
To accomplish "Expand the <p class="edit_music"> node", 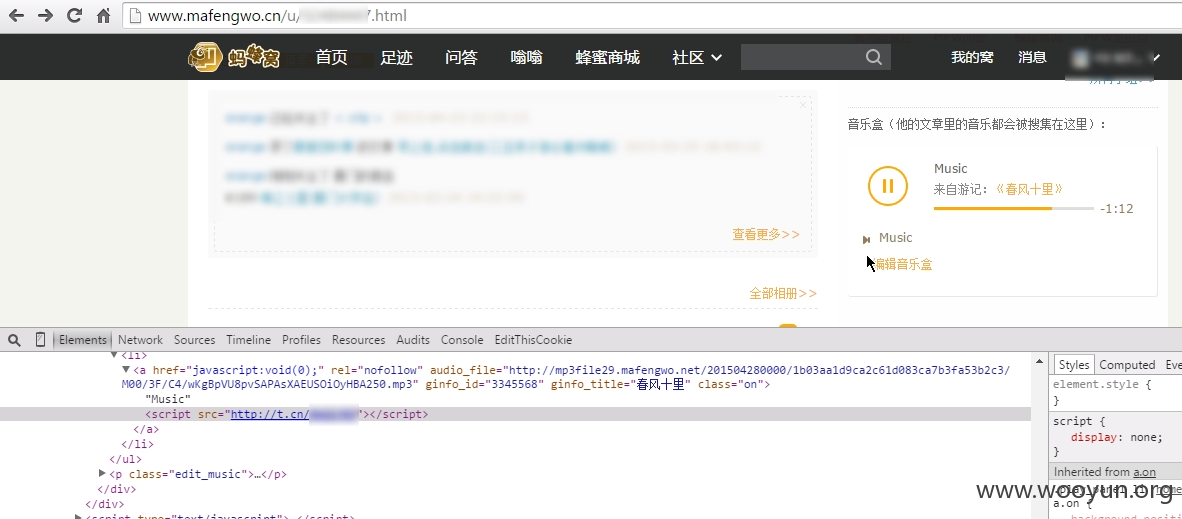I will coord(102,474).
